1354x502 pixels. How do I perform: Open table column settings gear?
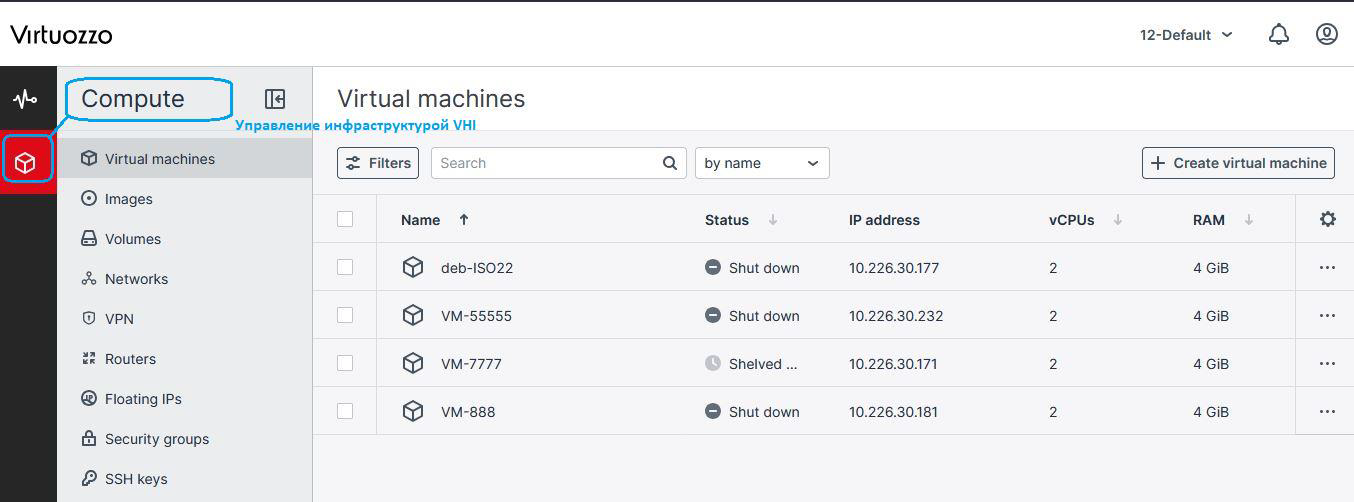click(1327, 220)
